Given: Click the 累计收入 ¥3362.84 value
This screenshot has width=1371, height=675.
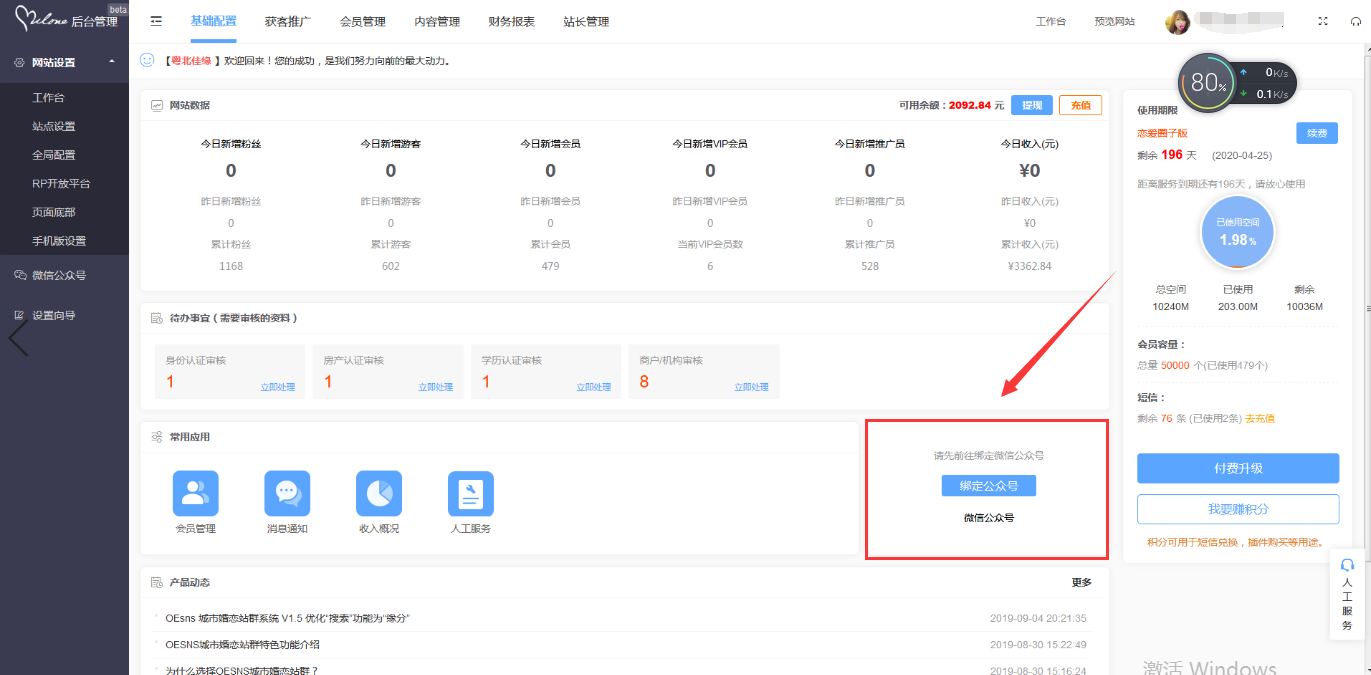Looking at the screenshot, I should 1030,266.
